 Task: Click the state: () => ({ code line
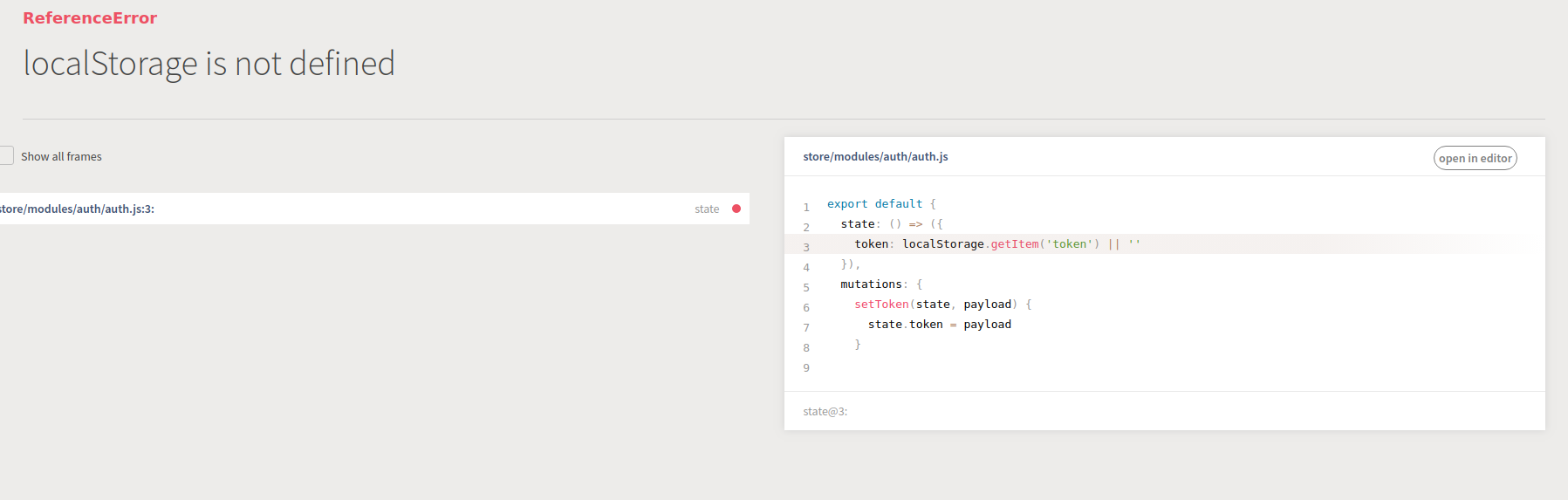(x=892, y=224)
